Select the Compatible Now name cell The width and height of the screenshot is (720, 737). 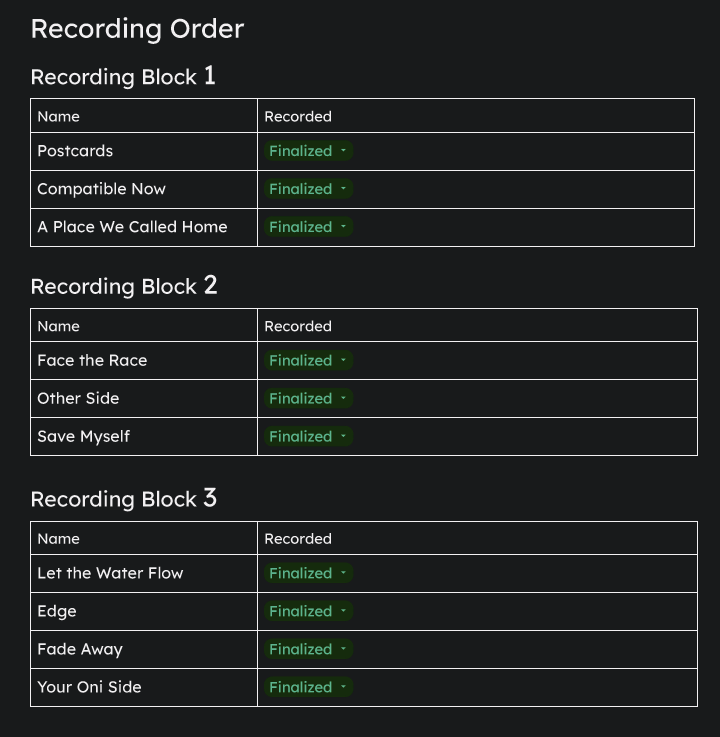point(144,189)
